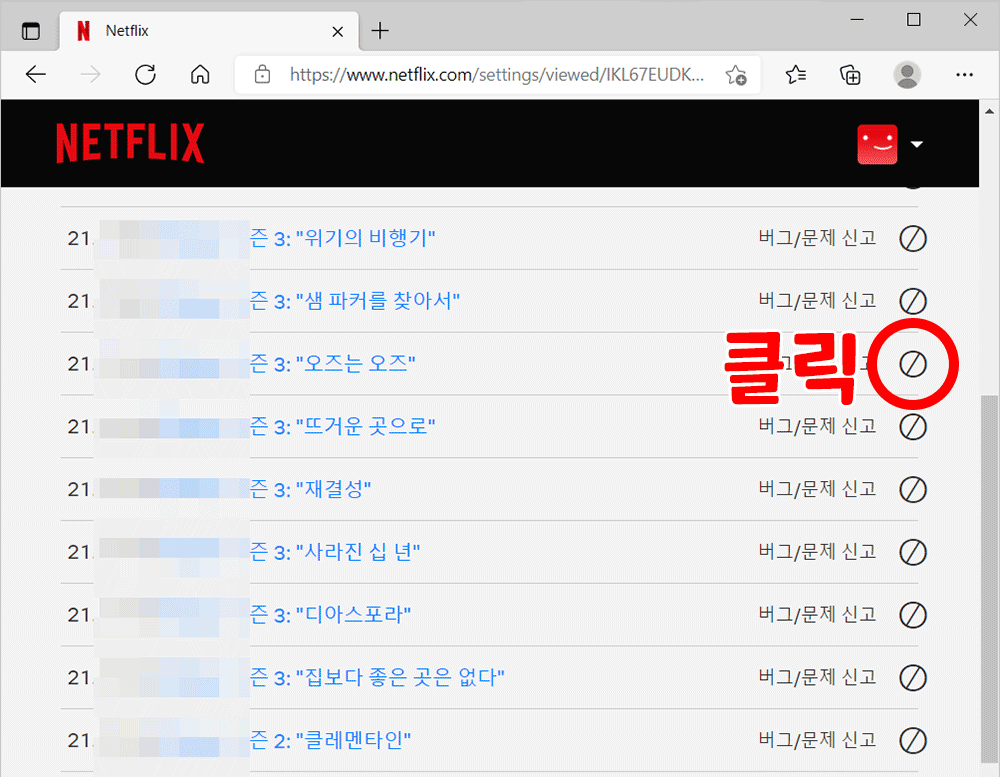1000x777 pixels.
Task: Click the scrollbar up arrow
Action: [989, 111]
